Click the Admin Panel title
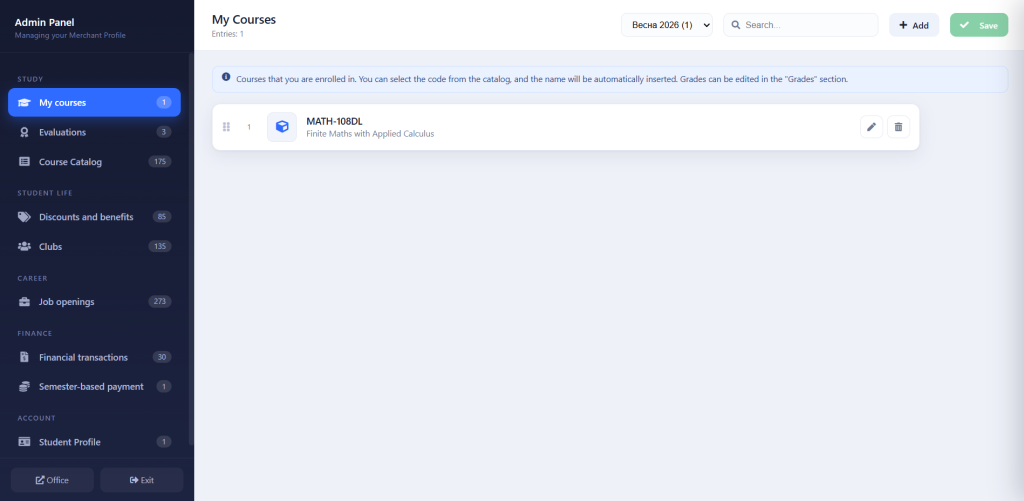The height and width of the screenshot is (501, 1024). 44,22
